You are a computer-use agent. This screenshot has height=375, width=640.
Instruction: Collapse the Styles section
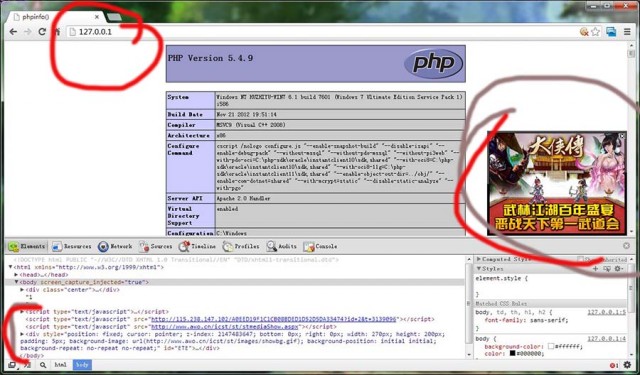click(490, 268)
